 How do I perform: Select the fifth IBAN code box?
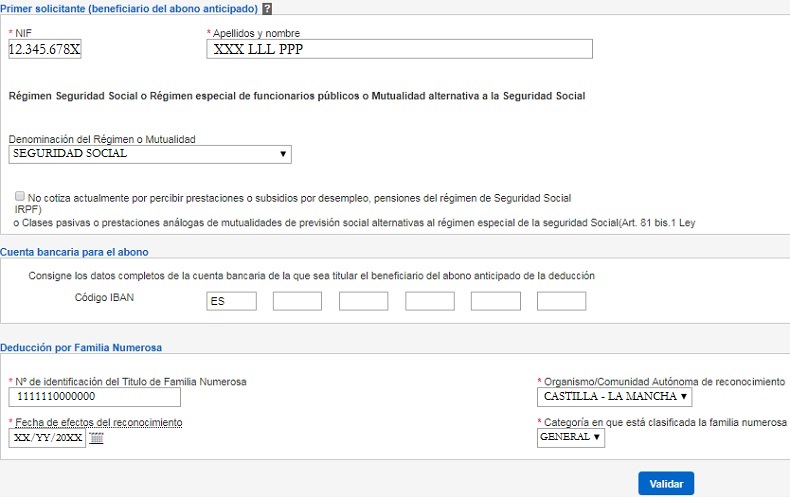click(x=496, y=301)
